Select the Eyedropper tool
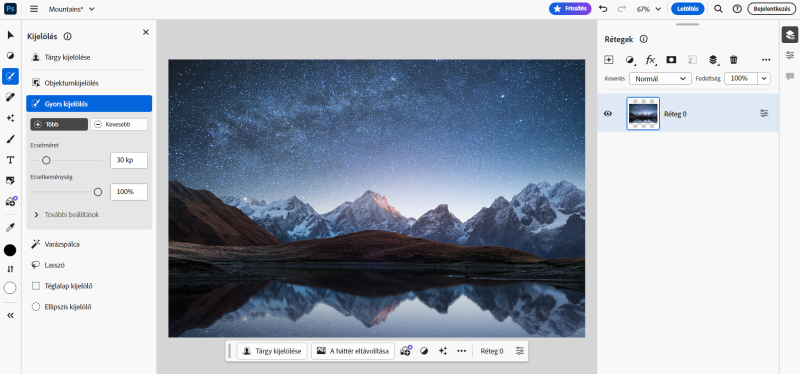Image resolution: width=800 pixels, height=374 pixels. click(x=10, y=227)
